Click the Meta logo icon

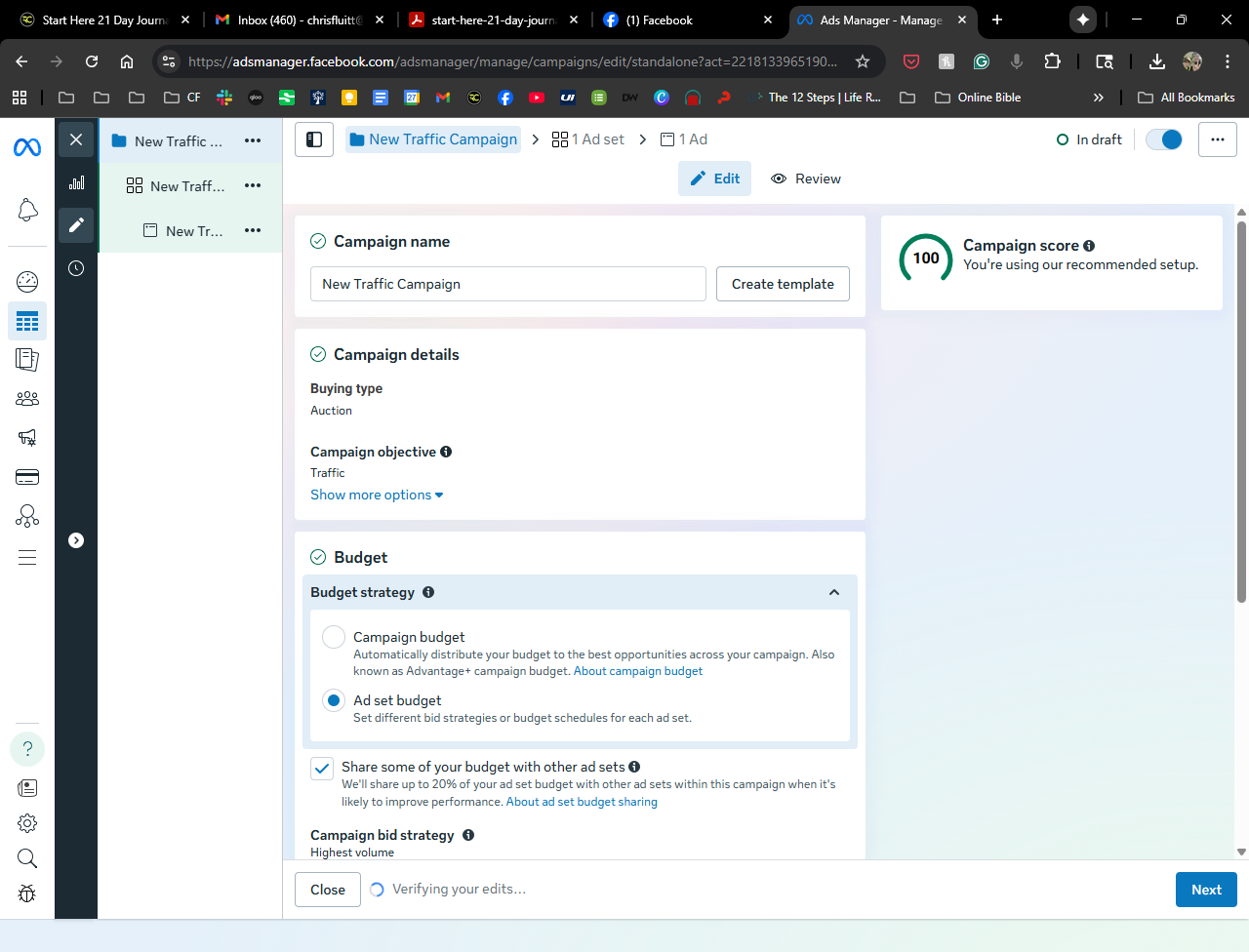(x=27, y=147)
